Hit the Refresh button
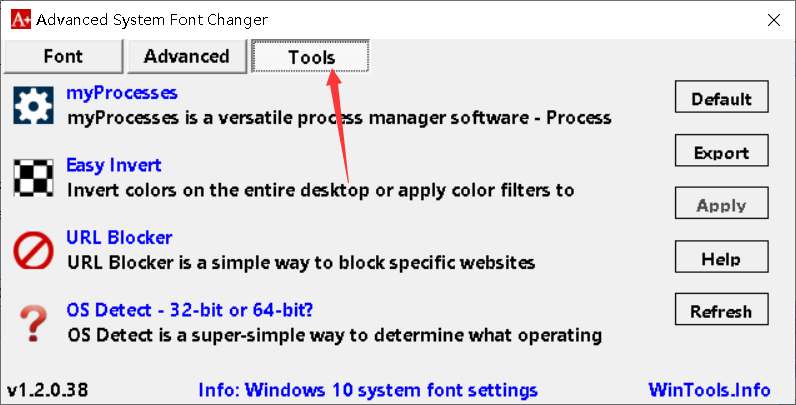 tap(721, 312)
